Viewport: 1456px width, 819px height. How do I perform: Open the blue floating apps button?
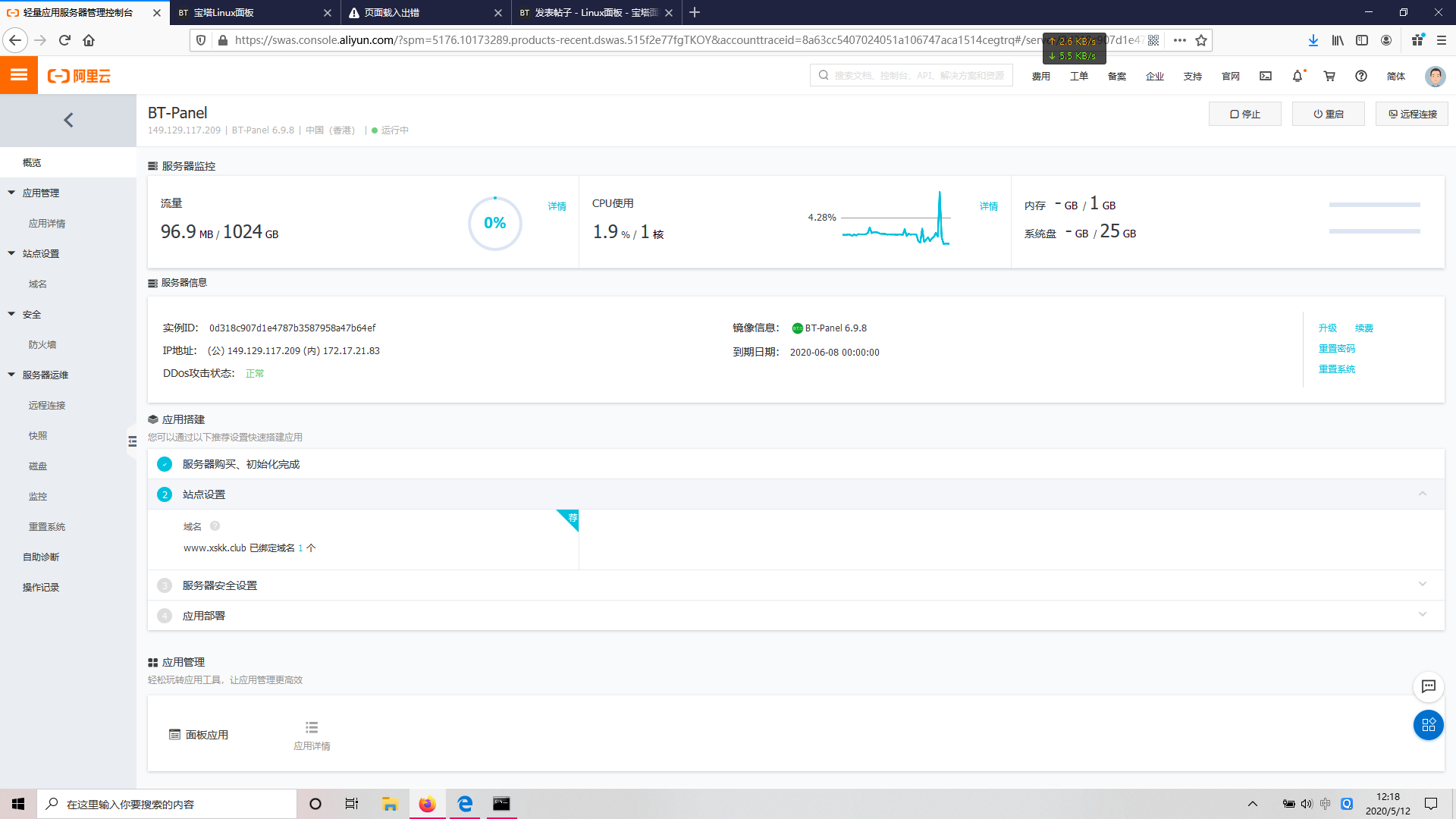click(x=1429, y=725)
